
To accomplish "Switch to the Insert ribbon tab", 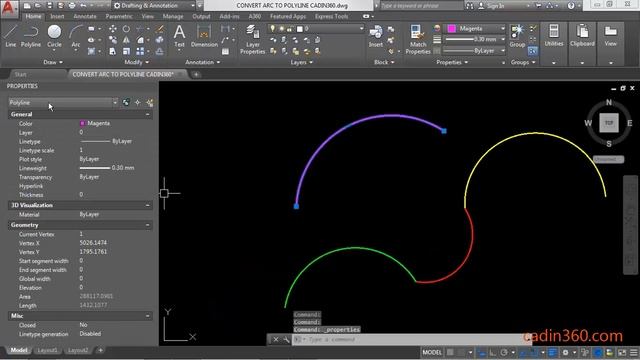I will (57, 17).
